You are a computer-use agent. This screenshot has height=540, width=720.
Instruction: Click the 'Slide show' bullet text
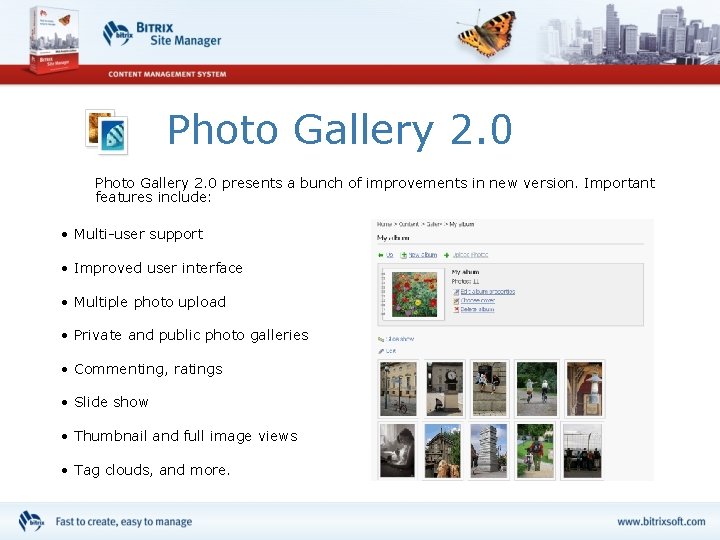pos(111,402)
